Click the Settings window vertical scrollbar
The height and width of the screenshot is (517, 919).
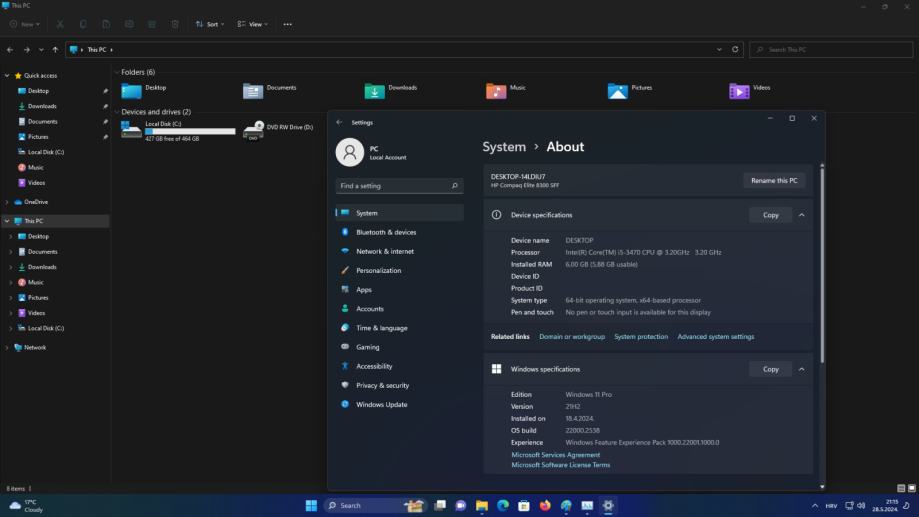pyautogui.click(x=822, y=265)
